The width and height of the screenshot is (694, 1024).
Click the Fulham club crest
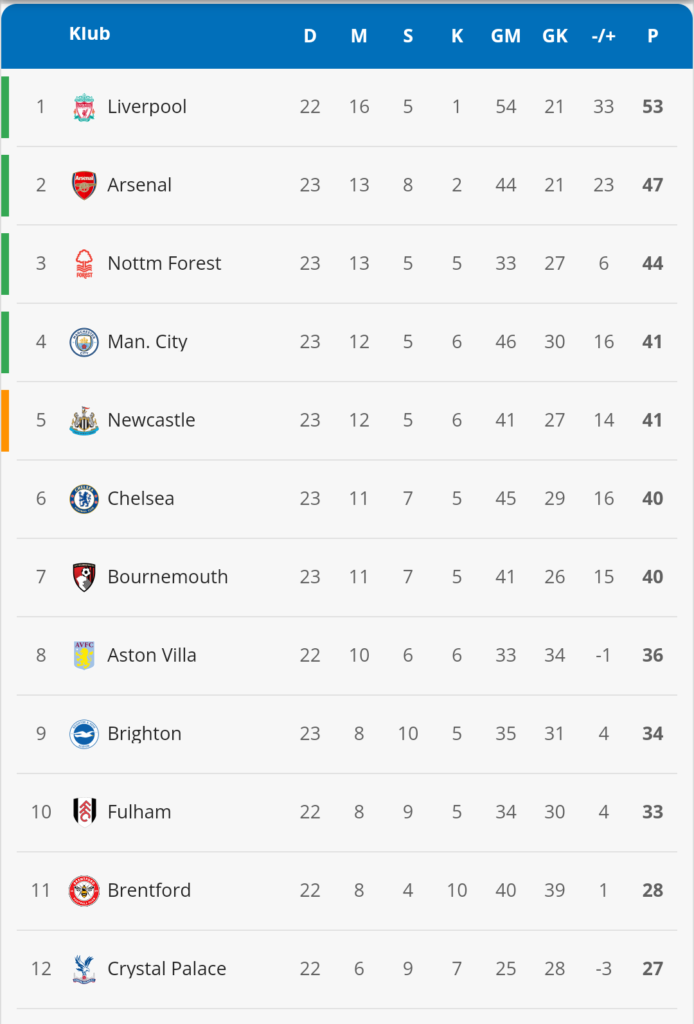point(84,812)
